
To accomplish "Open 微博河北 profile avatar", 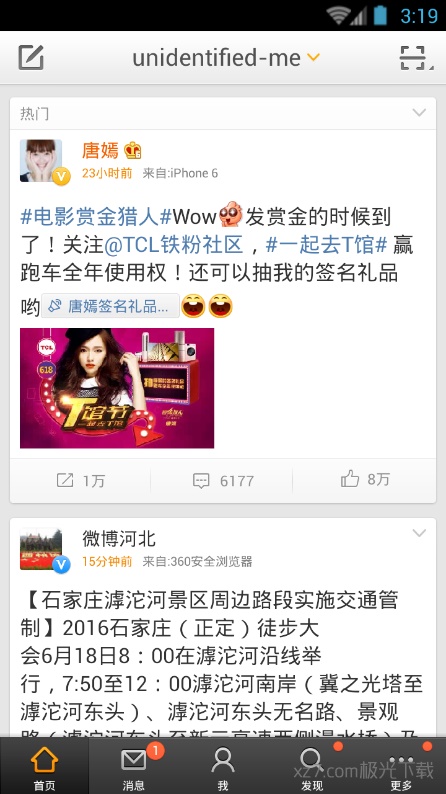I will pos(42,549).
